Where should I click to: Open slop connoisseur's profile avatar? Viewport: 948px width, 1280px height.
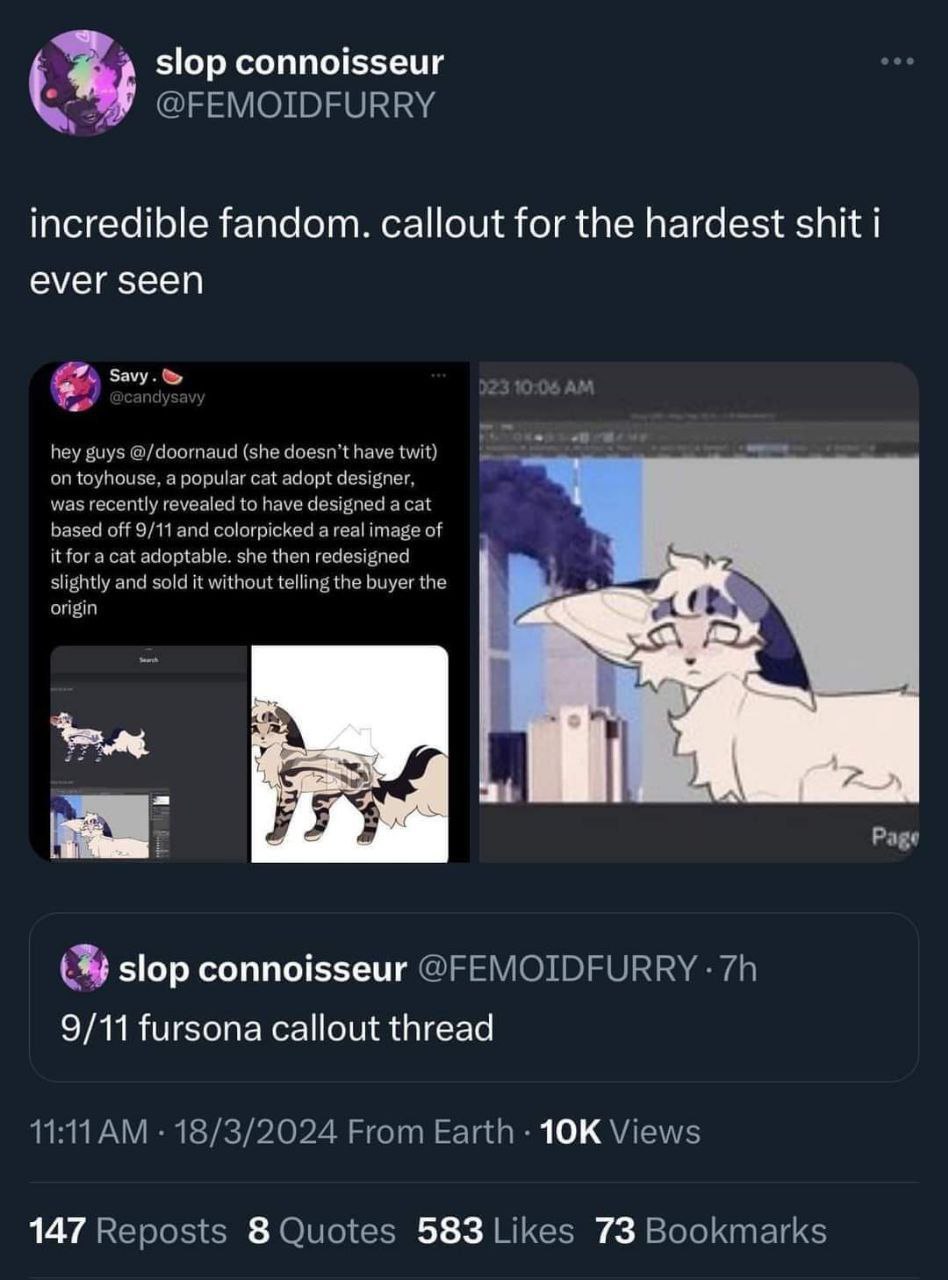pyautogui.click(x=83, y=81)
